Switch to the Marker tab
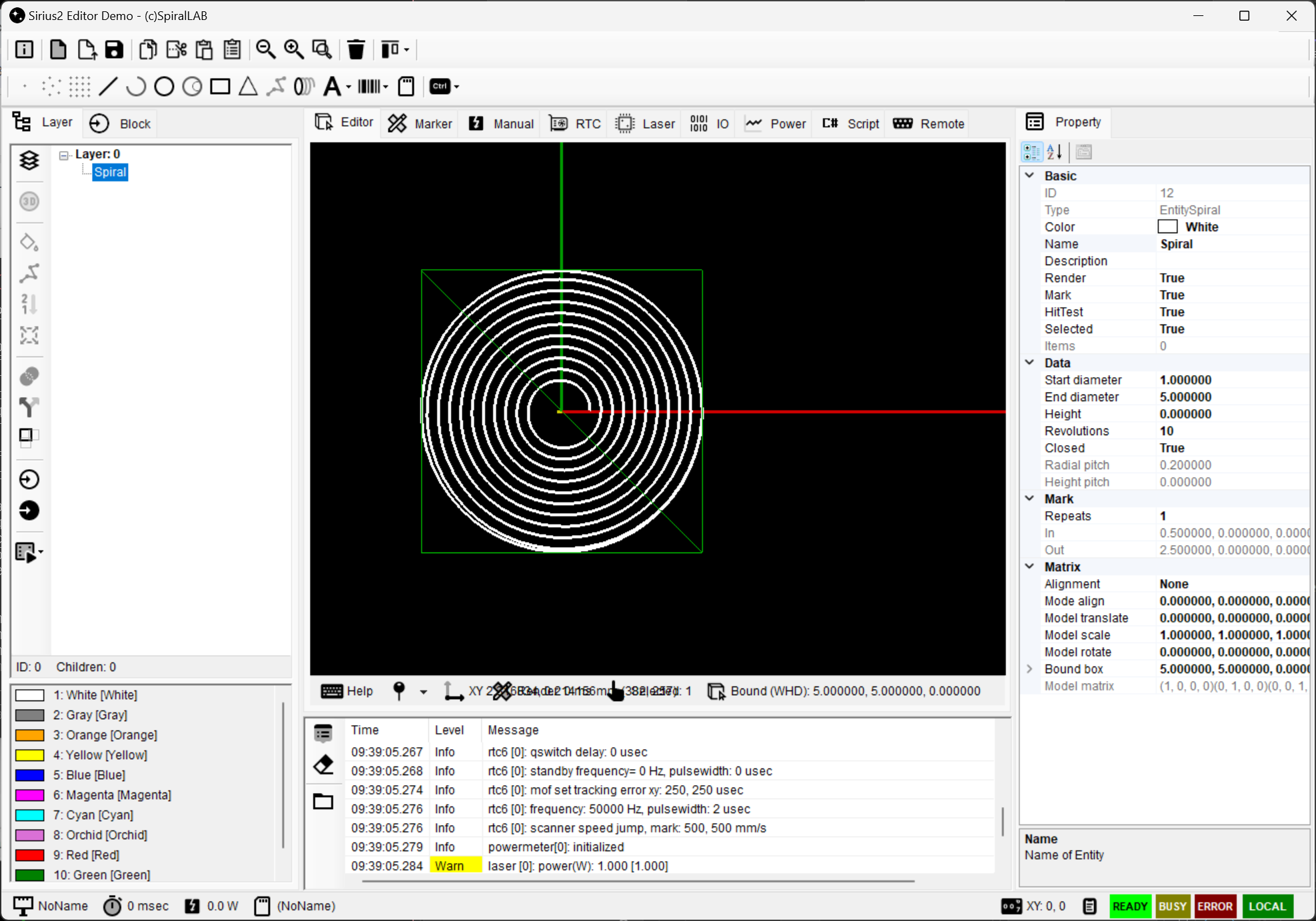The height and width of the screenshot is (921, 1316). pos(420,123)
